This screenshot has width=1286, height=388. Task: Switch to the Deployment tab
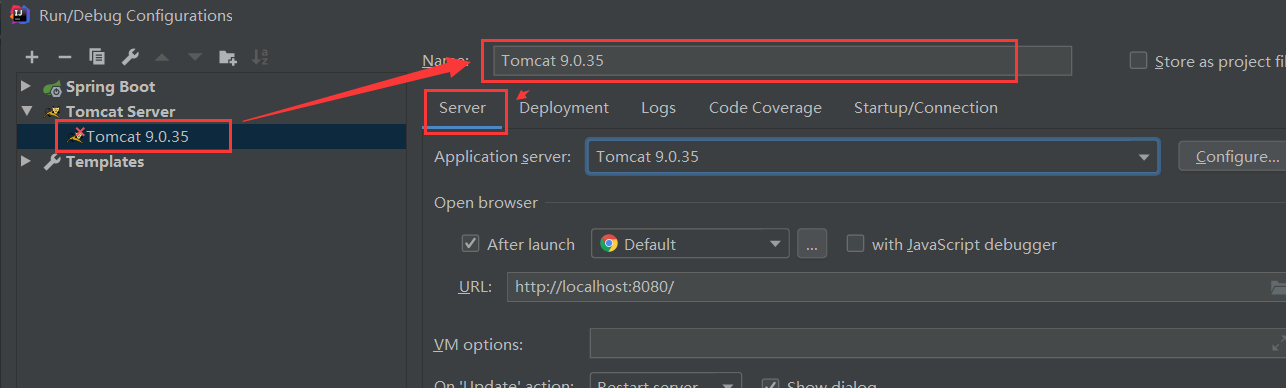[564, 108]
